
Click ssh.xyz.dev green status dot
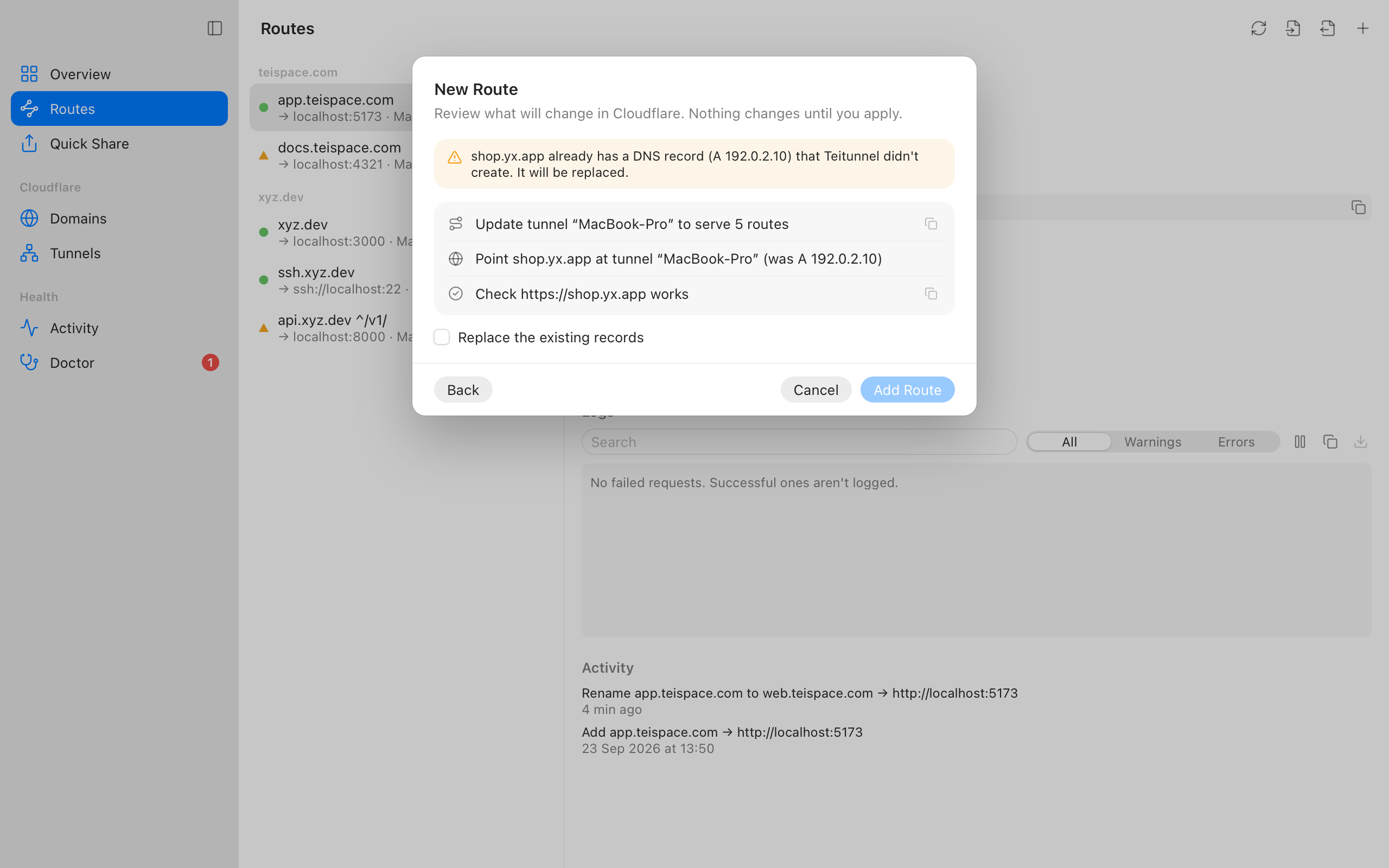(264, 280)
